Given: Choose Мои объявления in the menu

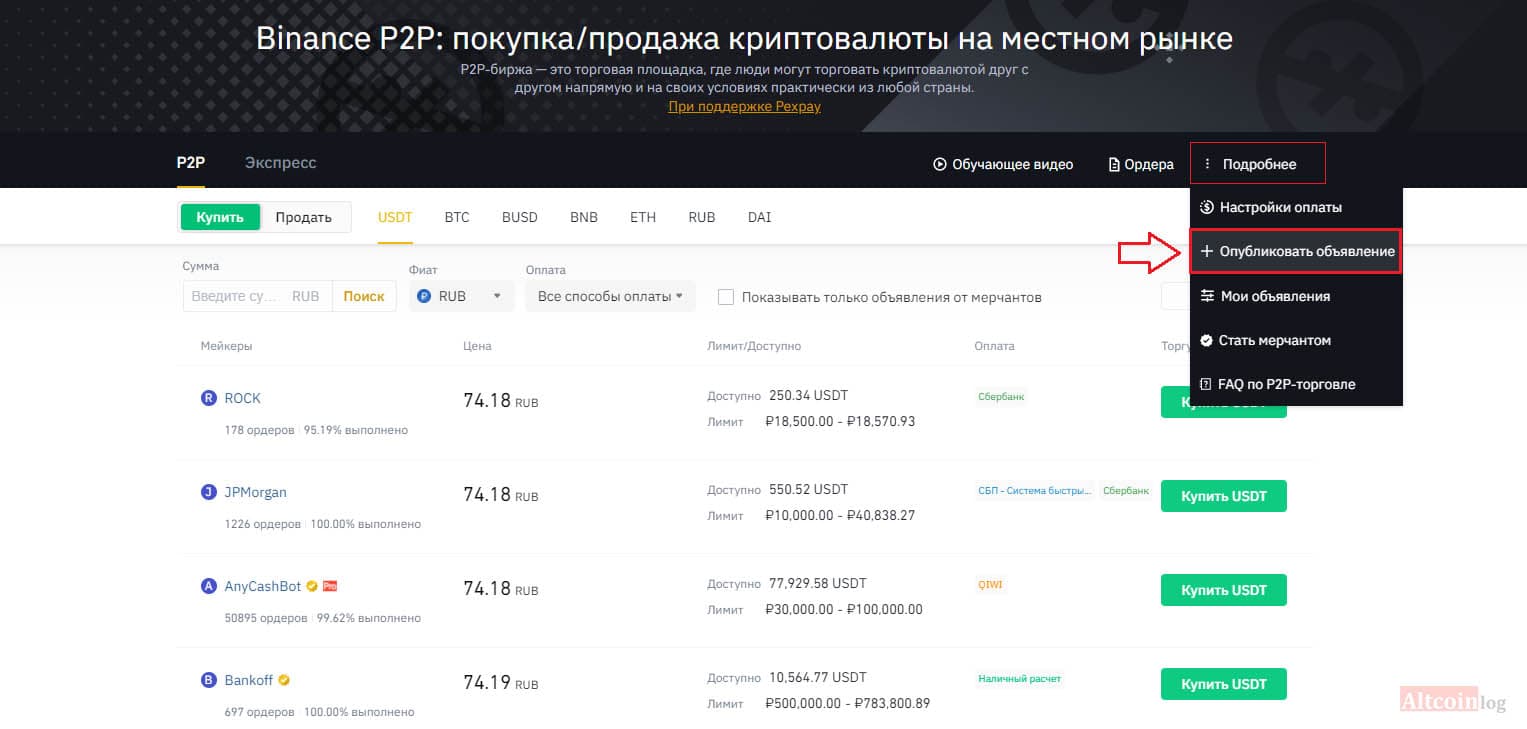Looking at the screenshot, I should pyautogui.click(x=1296, y=296).
